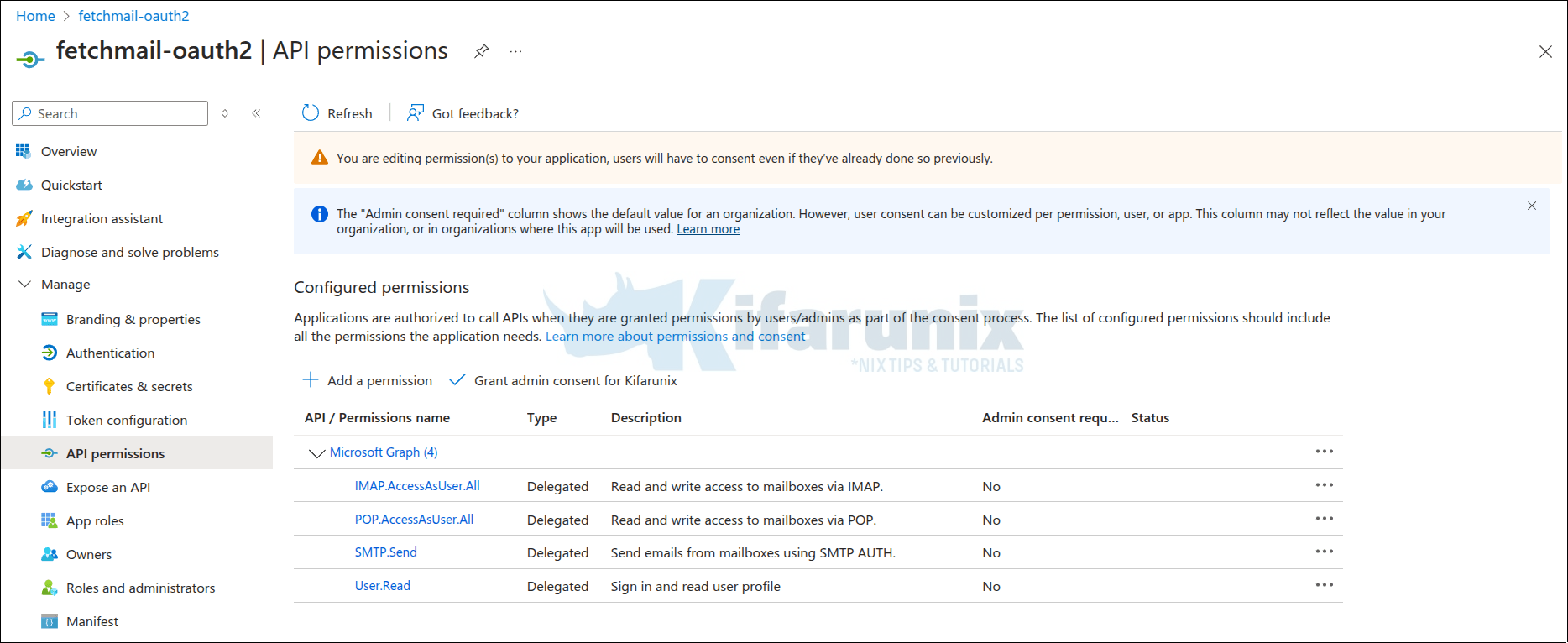This screenshot has height=643, width=1568.
Task: Click the API / Permissions name column header
Action: tap(377, 418)
